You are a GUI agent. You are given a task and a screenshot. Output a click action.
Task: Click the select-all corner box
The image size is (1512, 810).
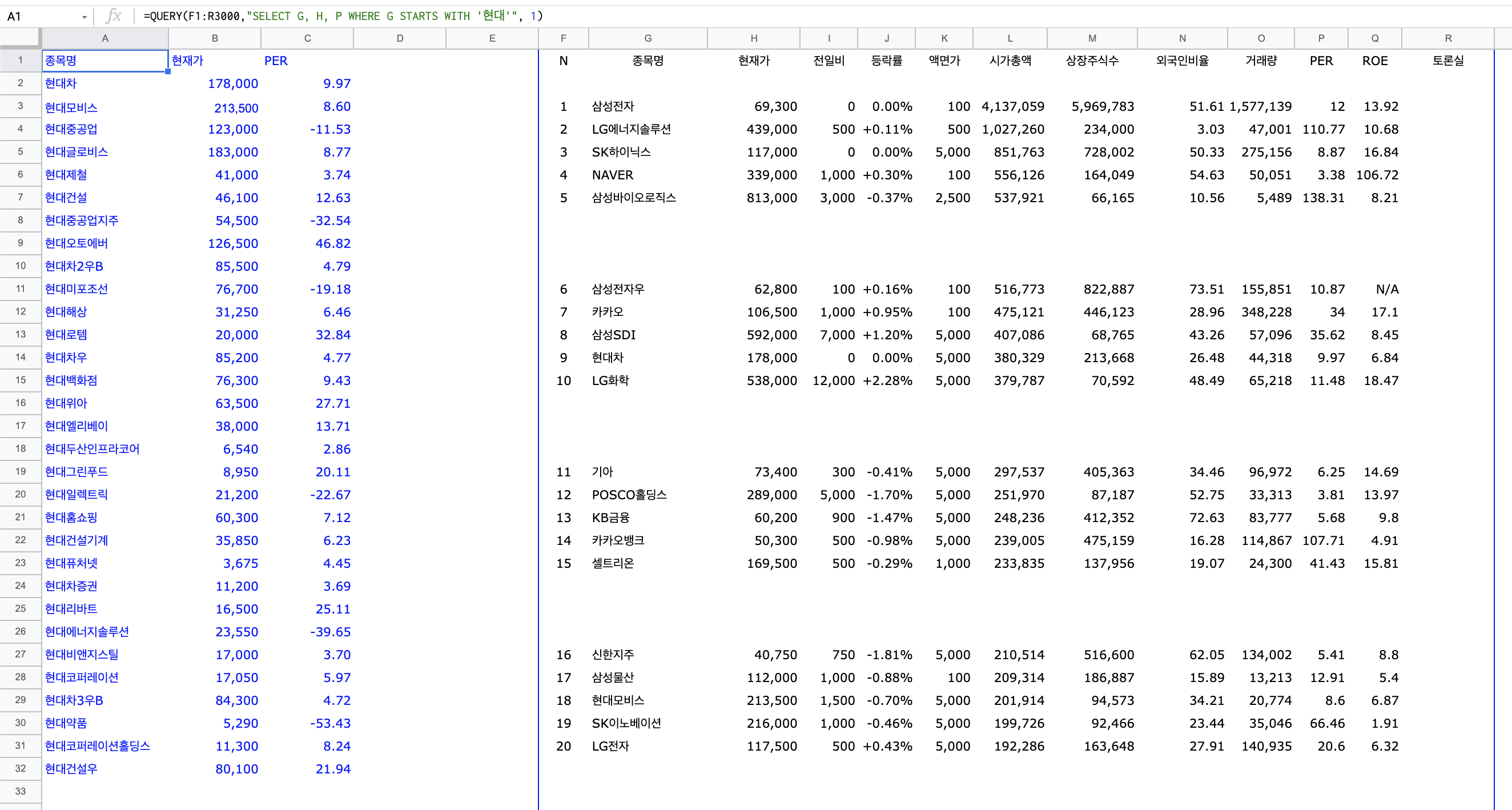(x=20, y=38)
